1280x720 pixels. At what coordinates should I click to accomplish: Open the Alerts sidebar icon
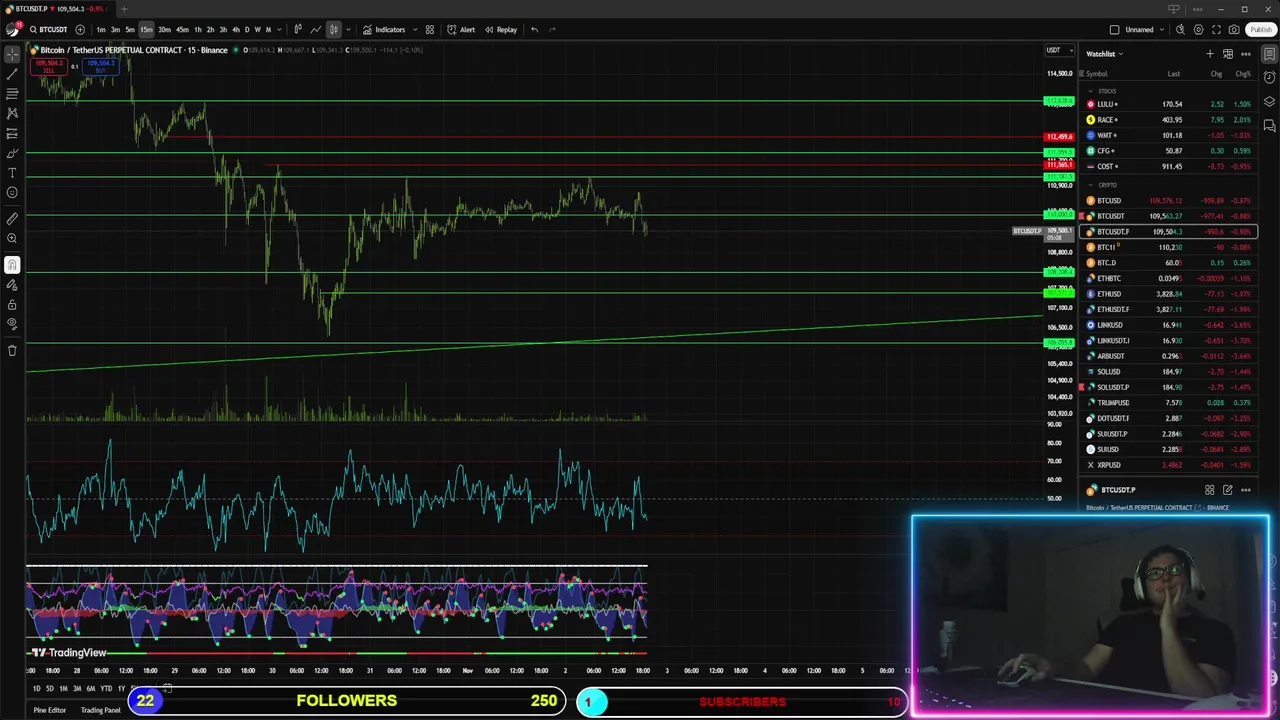tap(1269, 78)
